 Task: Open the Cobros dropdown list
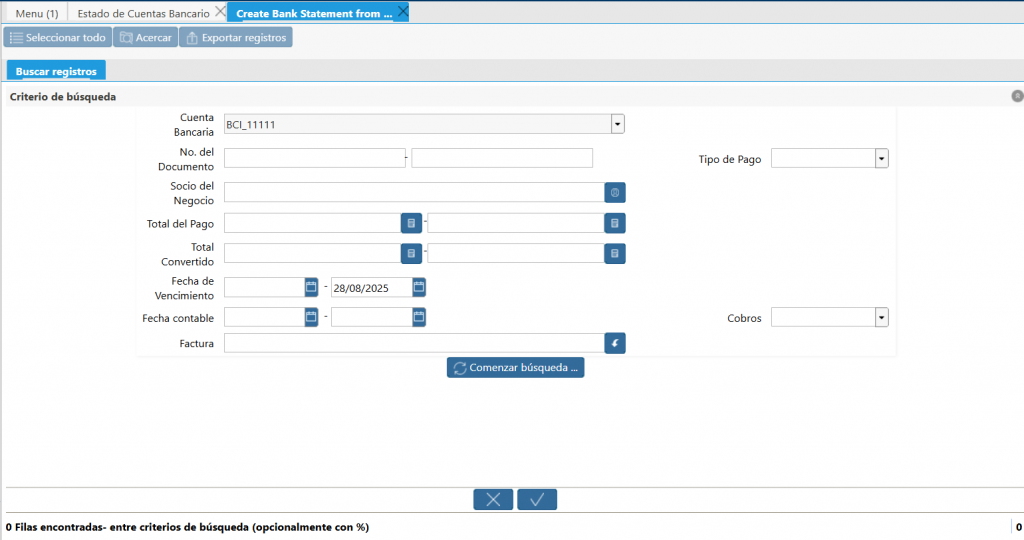pyautogui.click(x=881, y=317)
